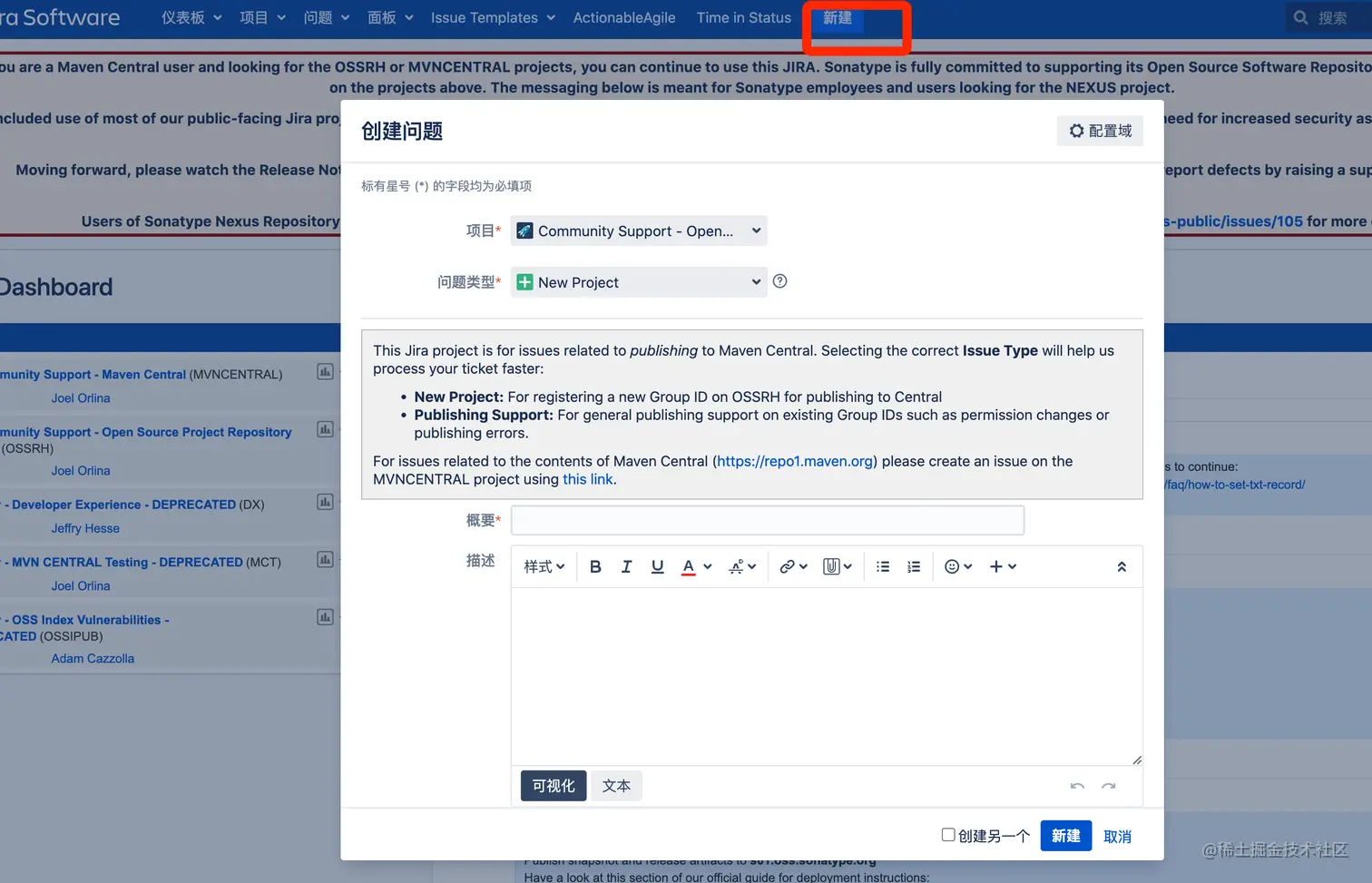The width and height of the screenshot is (1372, 883).
Task: Open the attachment insert menu
Action: (838, 566)
